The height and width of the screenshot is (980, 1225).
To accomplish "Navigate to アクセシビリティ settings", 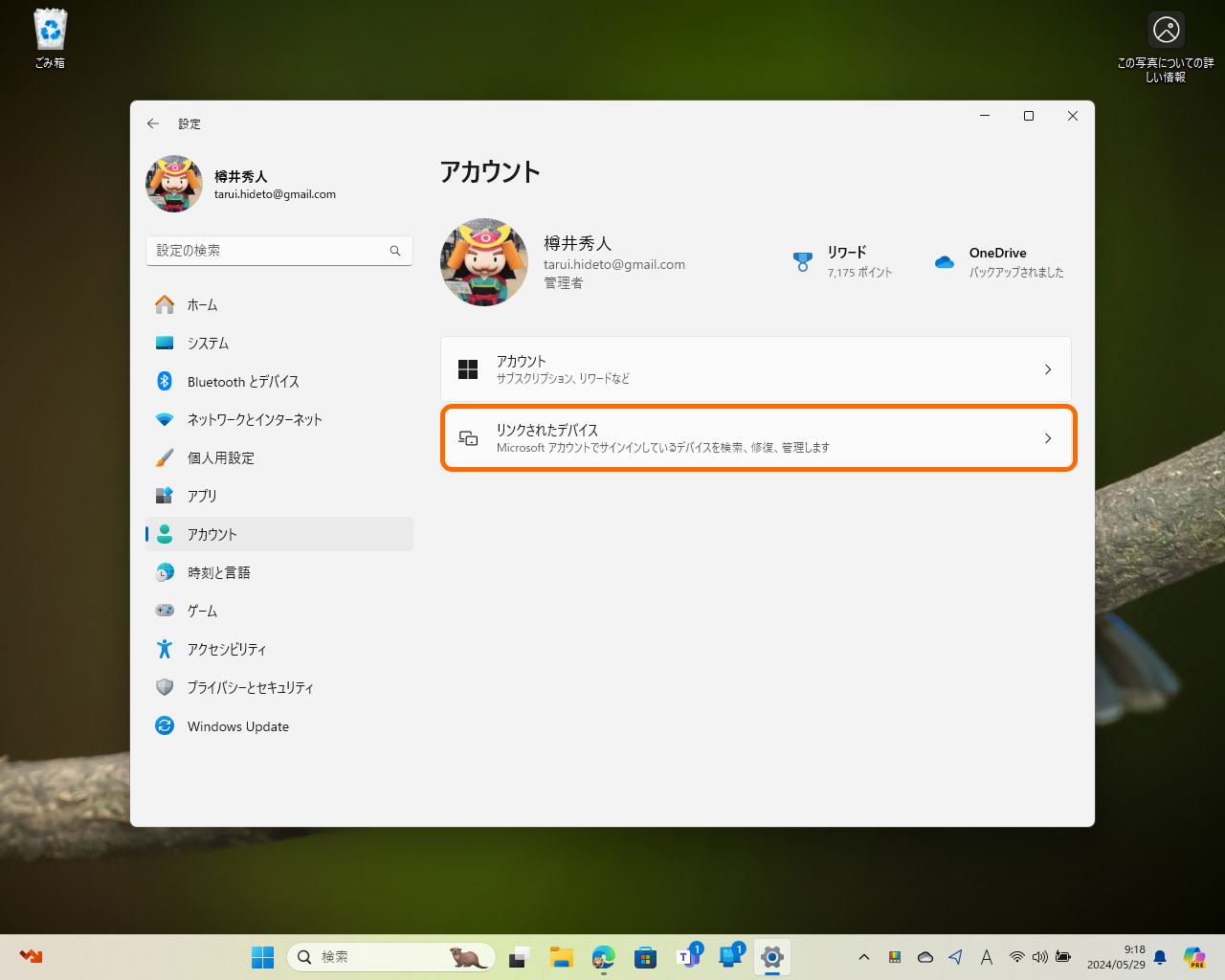I will (279, 649).
